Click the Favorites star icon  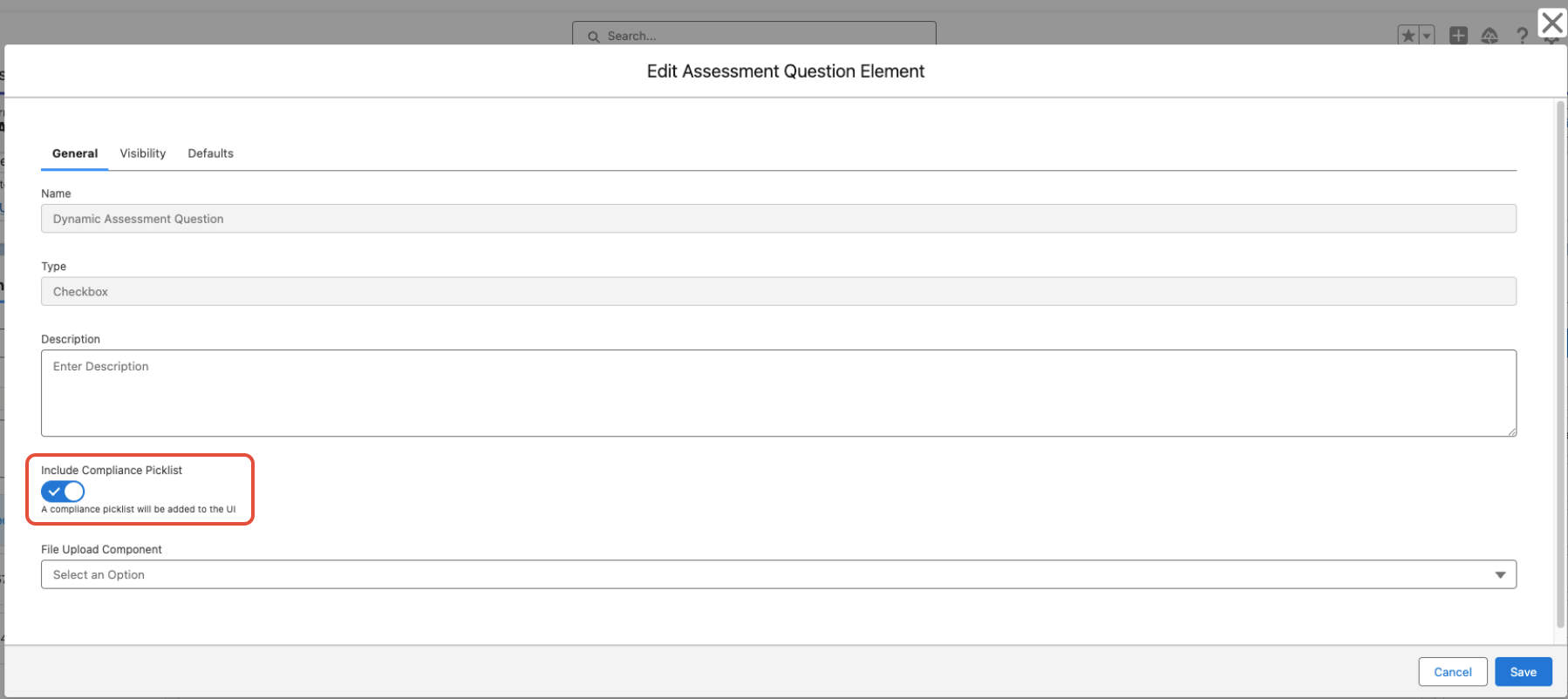(x=1408, y=36)
